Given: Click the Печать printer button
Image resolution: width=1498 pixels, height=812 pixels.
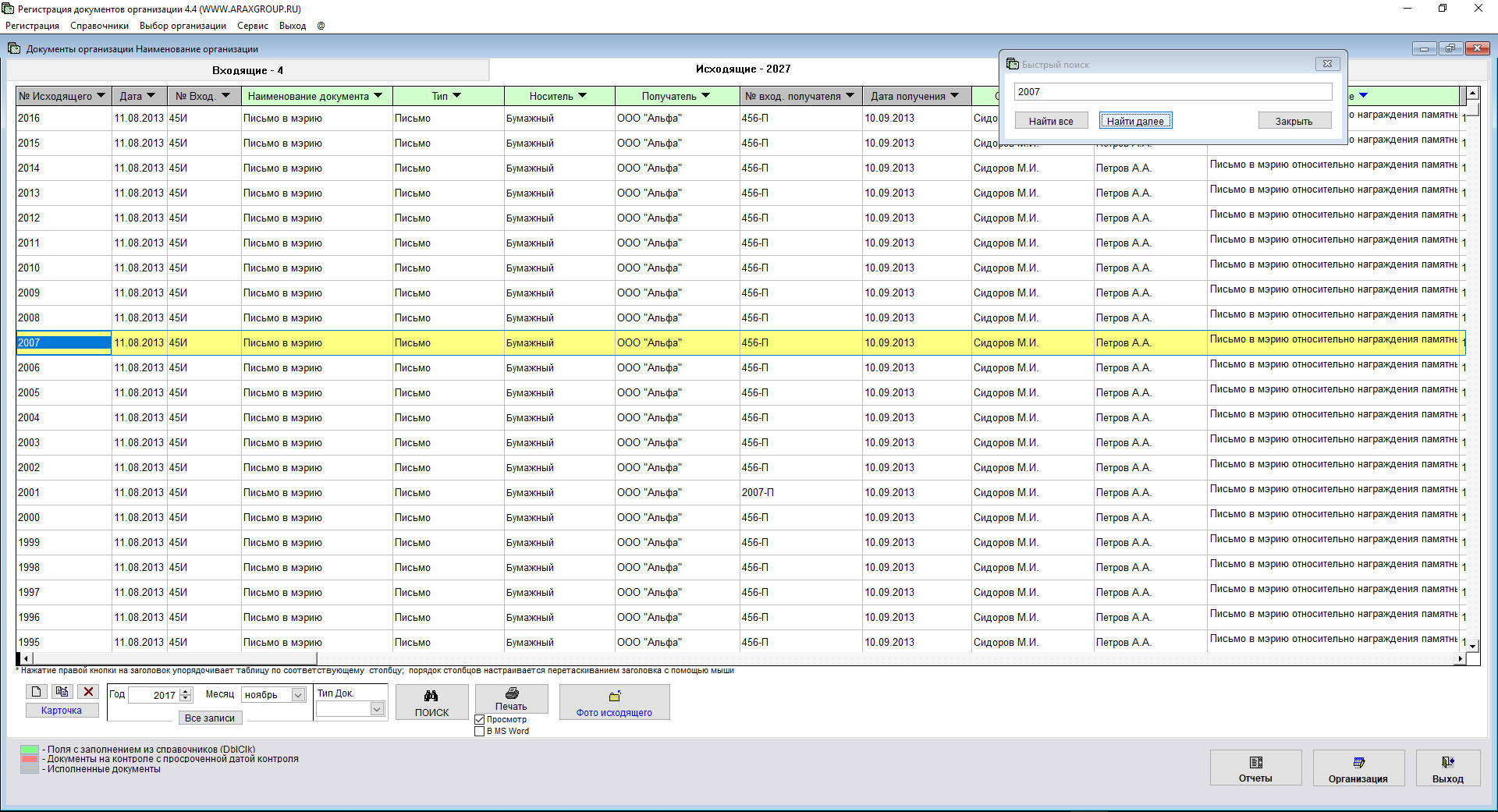Looking at the screenshot, I should (x=511, y=699).
